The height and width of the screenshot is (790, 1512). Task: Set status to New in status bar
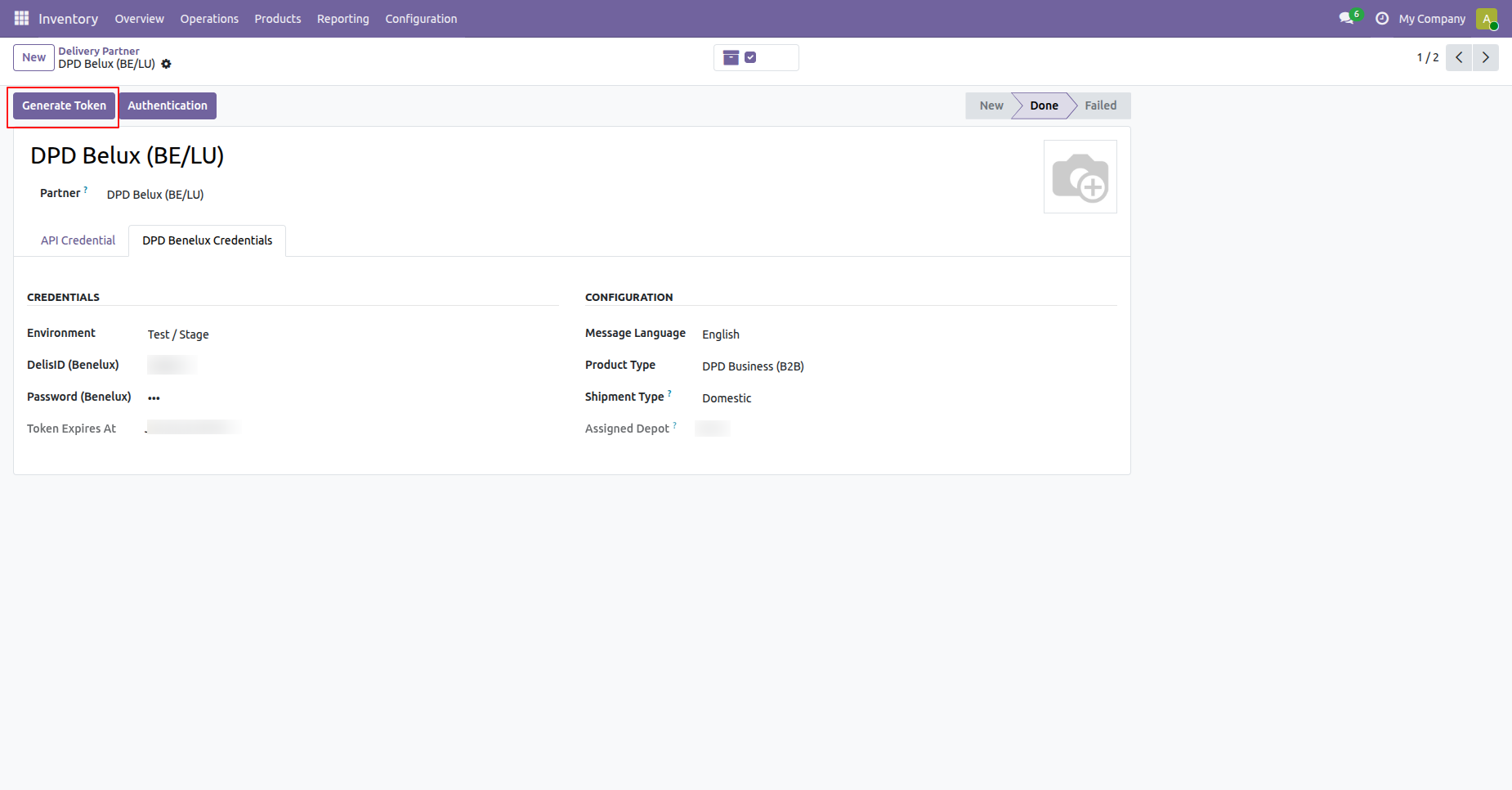coord(991,105)
